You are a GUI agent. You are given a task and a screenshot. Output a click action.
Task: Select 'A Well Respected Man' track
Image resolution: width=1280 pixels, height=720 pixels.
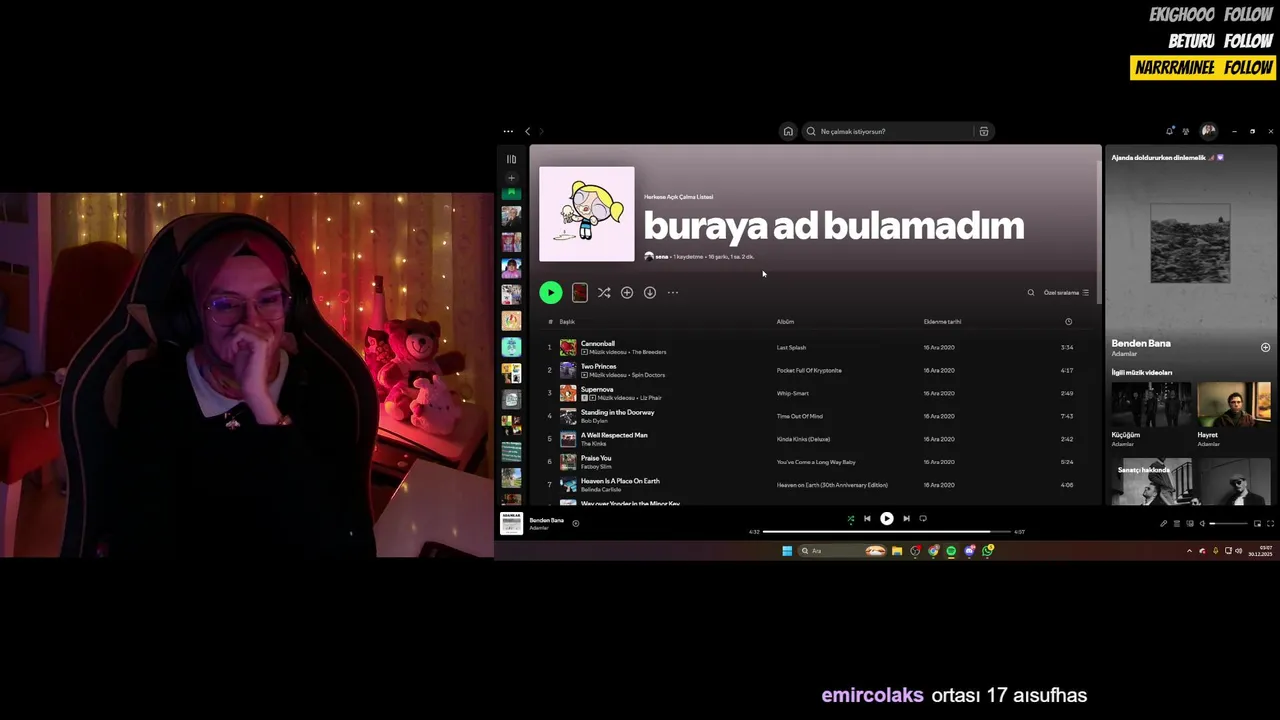[614, 436]
